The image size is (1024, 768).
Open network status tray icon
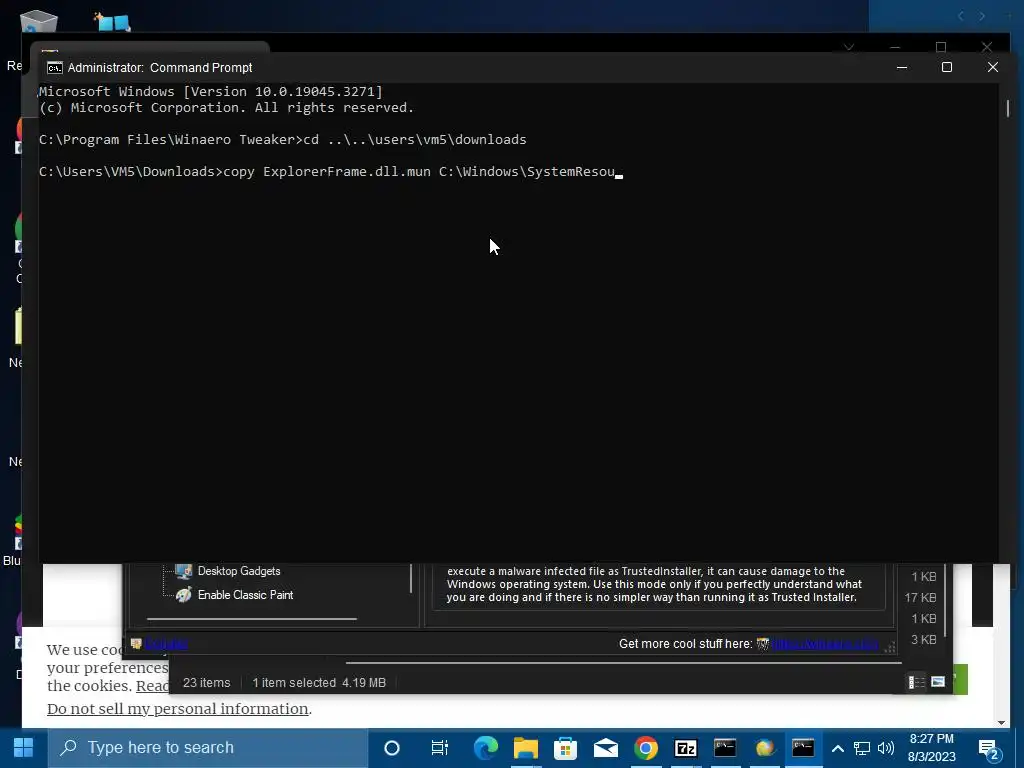[862, 748]
